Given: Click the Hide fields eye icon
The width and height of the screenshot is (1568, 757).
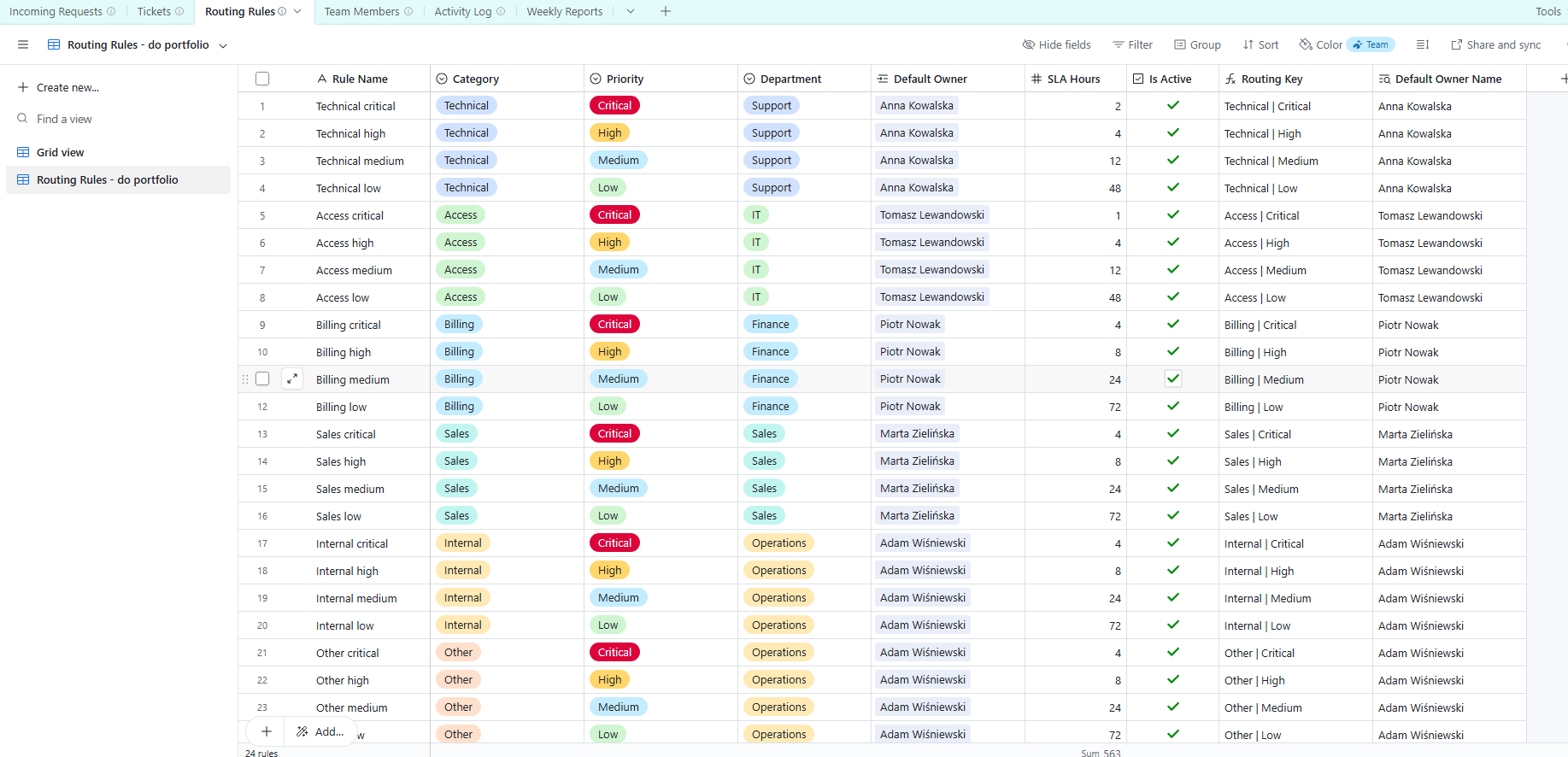Looking at the screenshot, I should [1029, 44].
